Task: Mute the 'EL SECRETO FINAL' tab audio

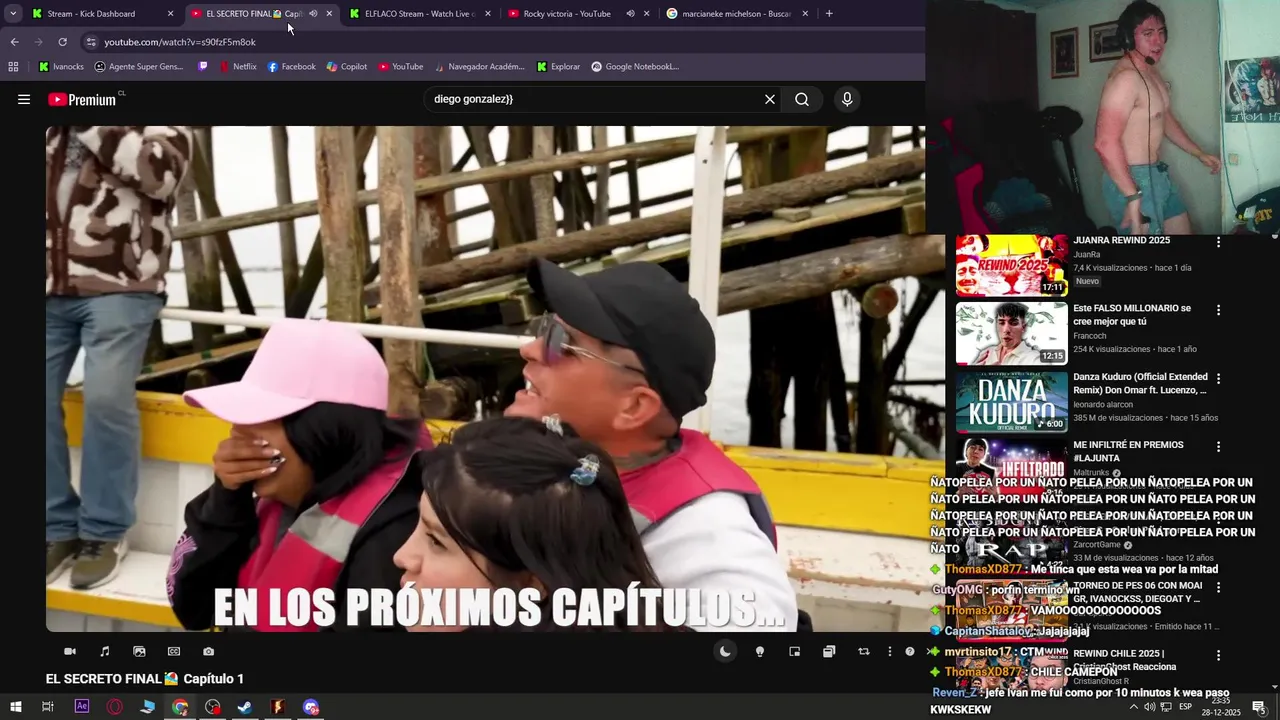Action: [313, 14]
